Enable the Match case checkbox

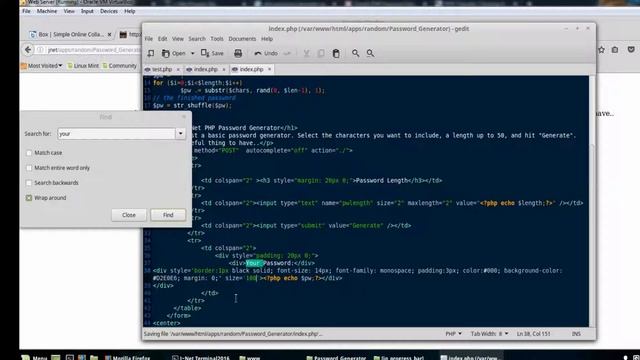click(x=29, y=153)
